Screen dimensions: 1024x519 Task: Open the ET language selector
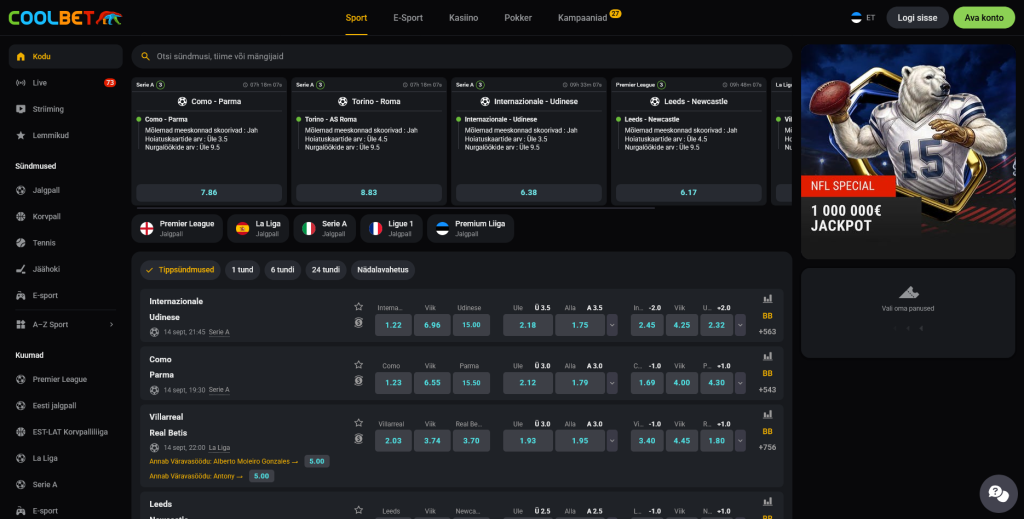pyautogui.click(x=863, y=18)
